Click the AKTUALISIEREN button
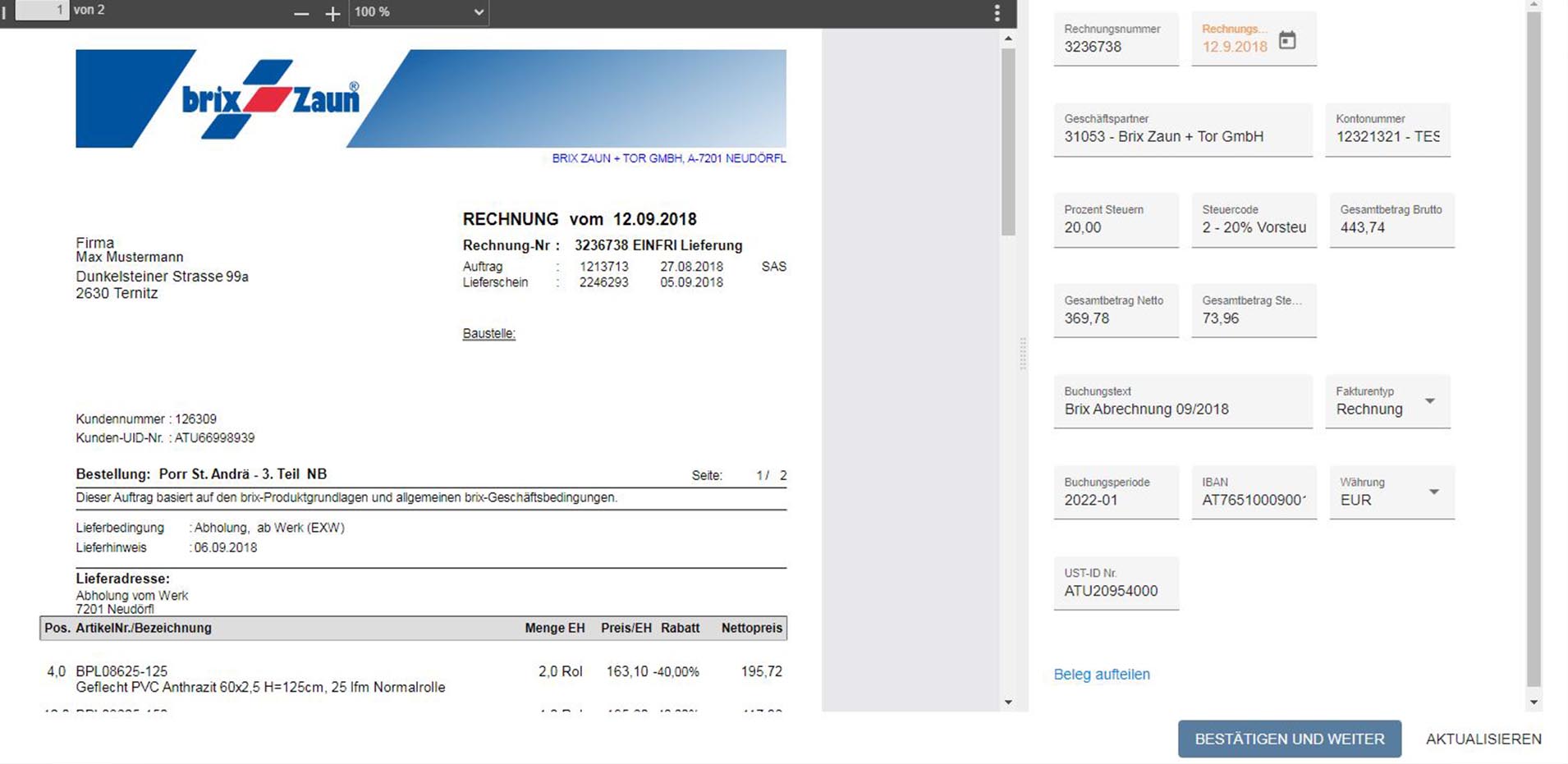The height and width of the screenshot is (764, 1568). pyautogui.click(x=1483, y=739)
